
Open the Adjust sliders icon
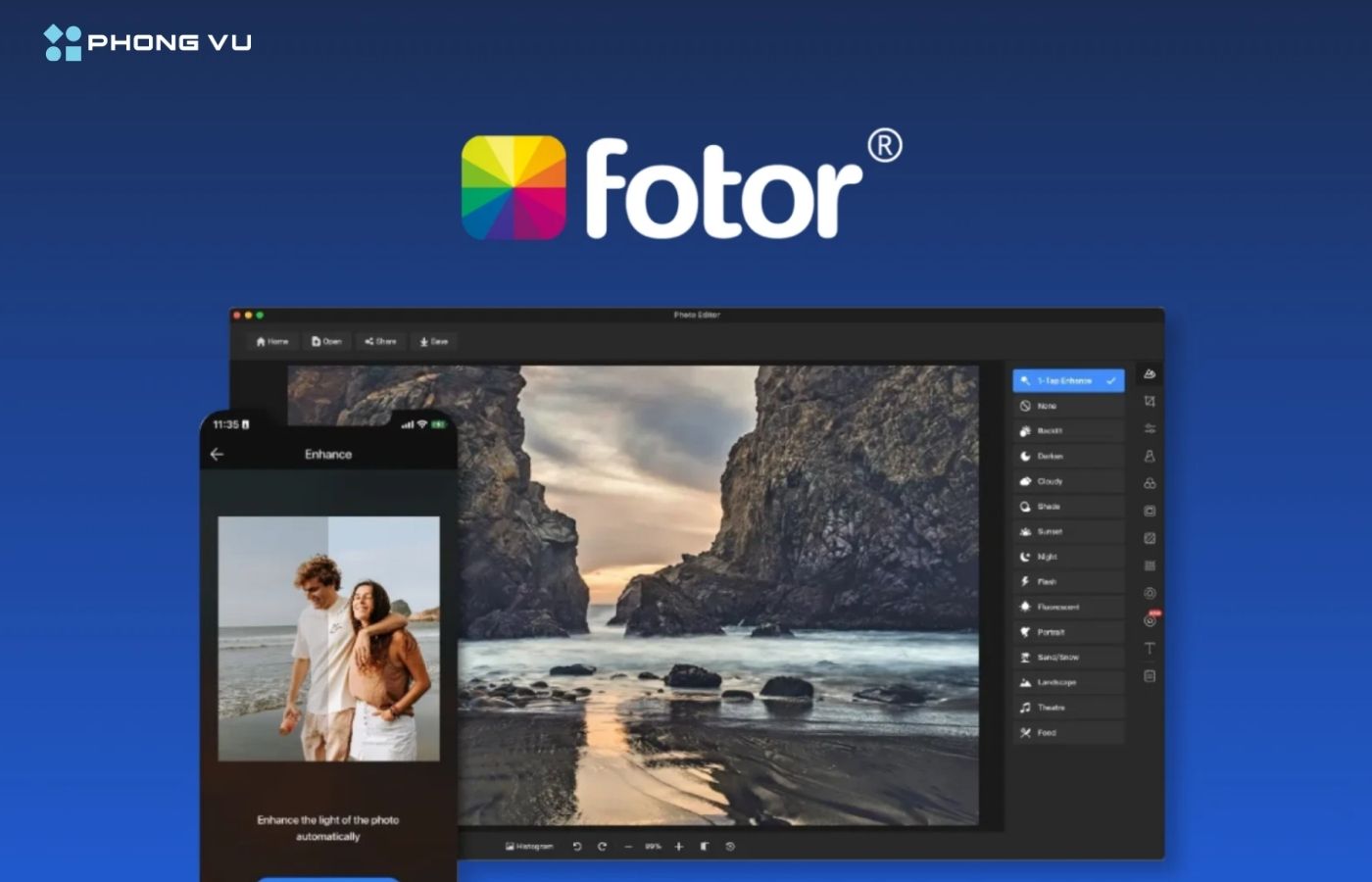point(1150,429)
